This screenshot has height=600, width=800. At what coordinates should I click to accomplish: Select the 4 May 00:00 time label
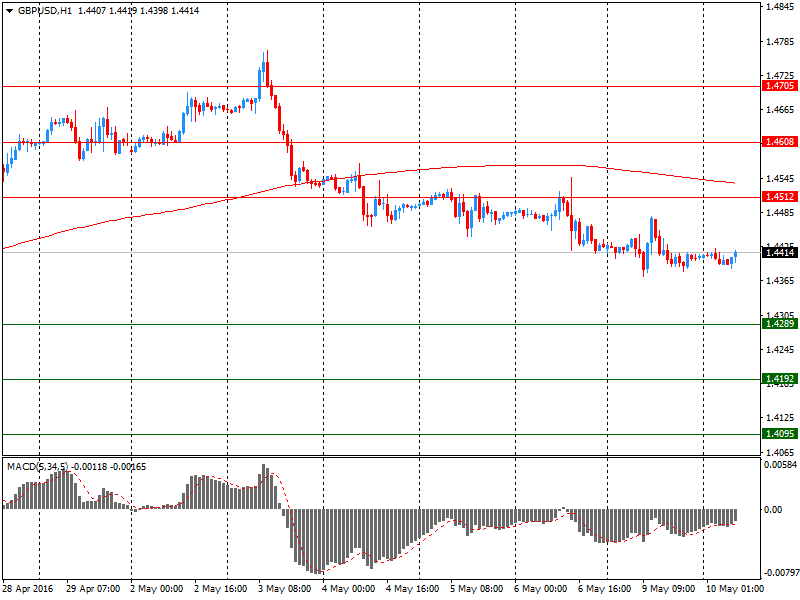(x=348, y=589)
